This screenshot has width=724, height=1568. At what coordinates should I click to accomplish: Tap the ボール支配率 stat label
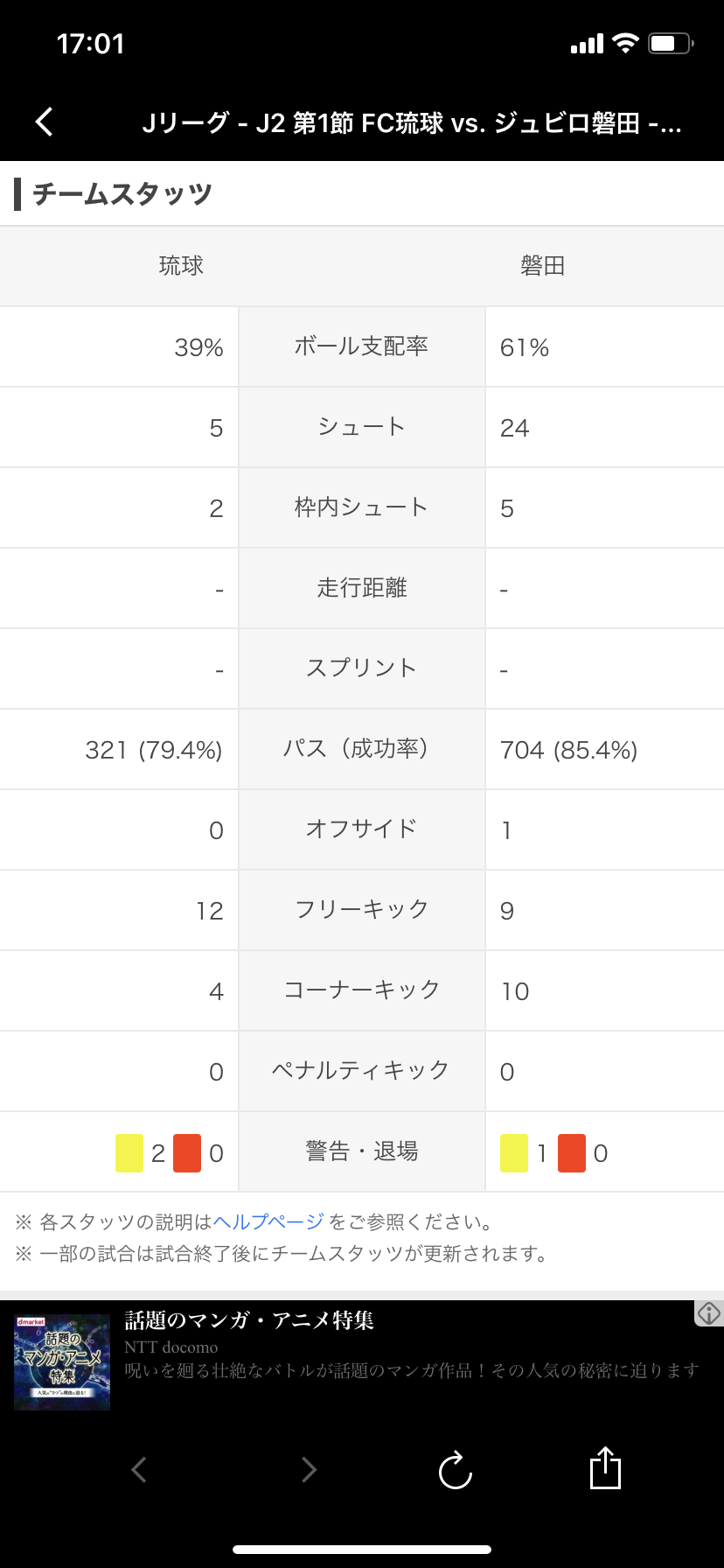coord(361,346)
